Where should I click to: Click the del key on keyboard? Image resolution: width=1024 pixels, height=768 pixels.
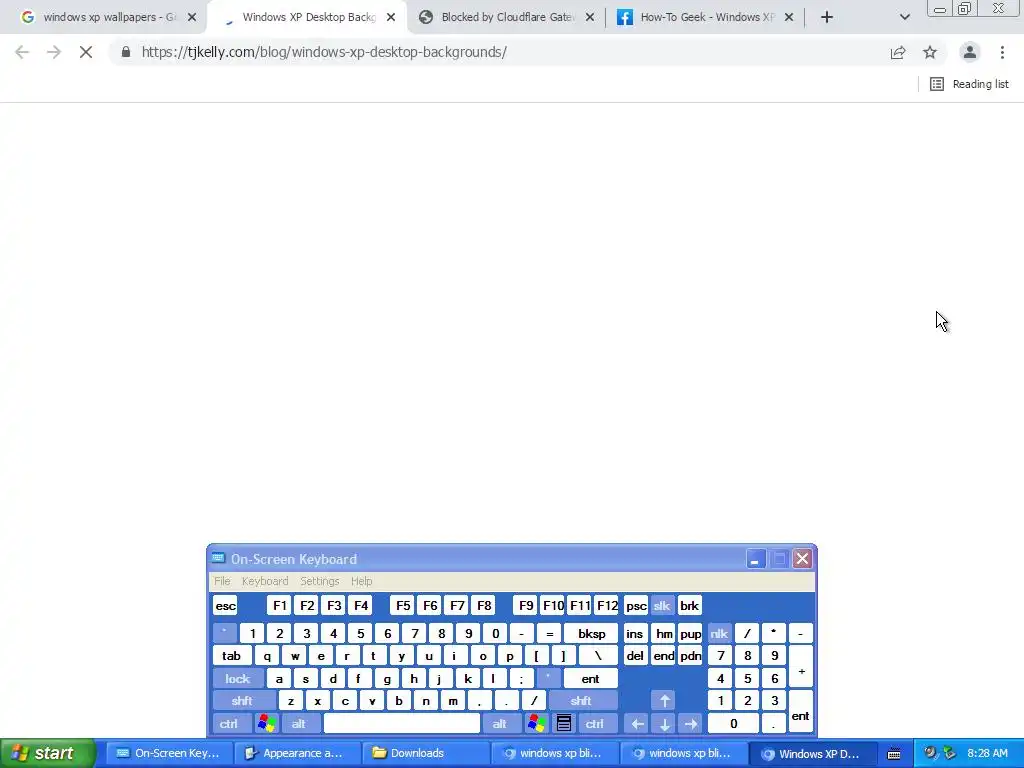635,656
